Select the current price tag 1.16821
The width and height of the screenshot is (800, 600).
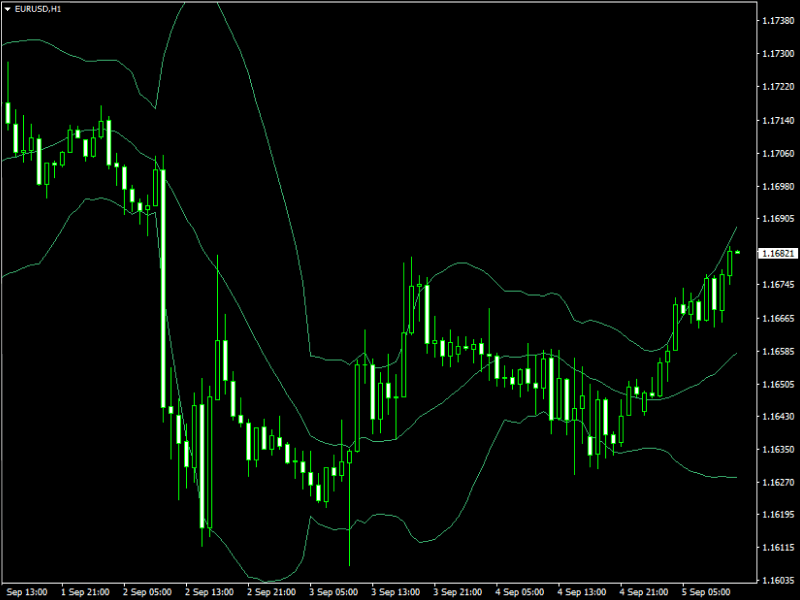[777, 254]
